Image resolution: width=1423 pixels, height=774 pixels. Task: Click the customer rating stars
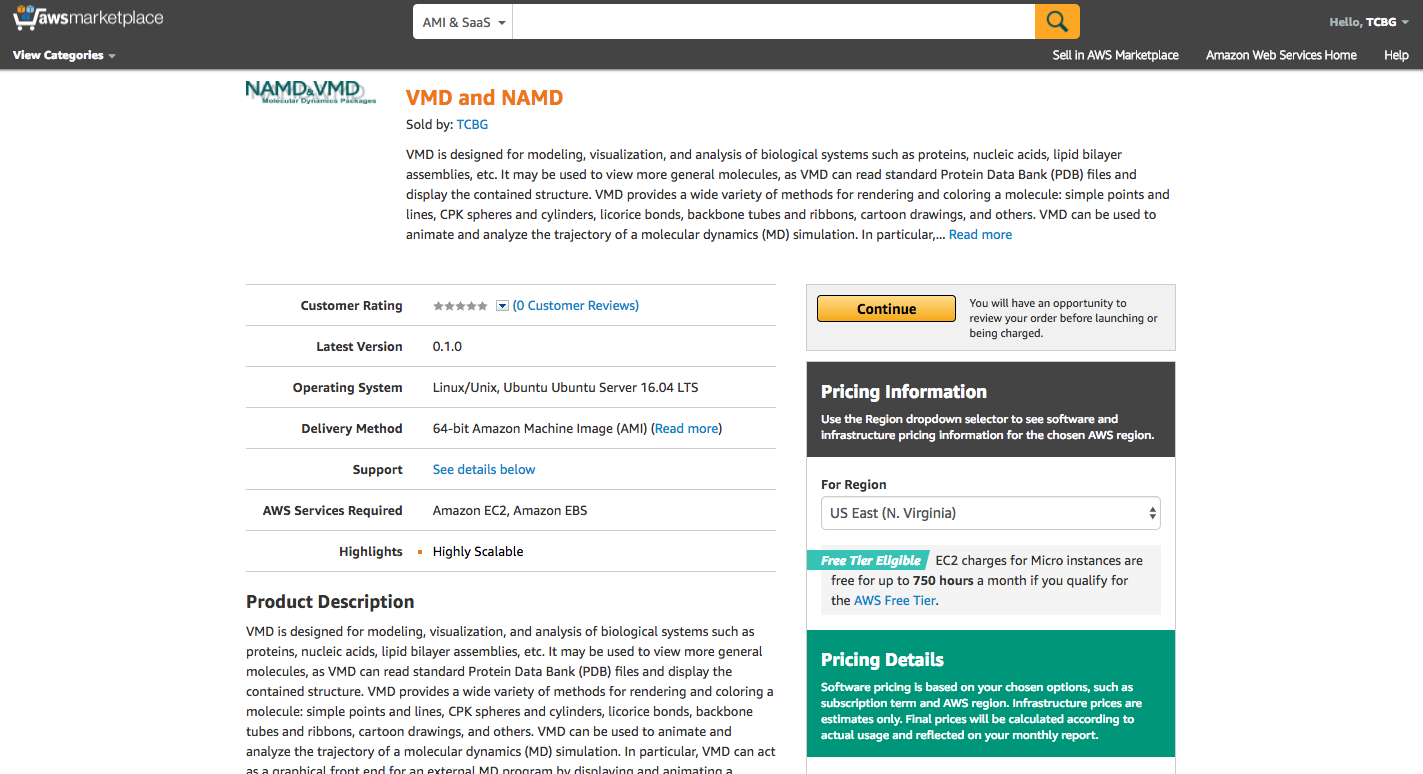(460, 306)
